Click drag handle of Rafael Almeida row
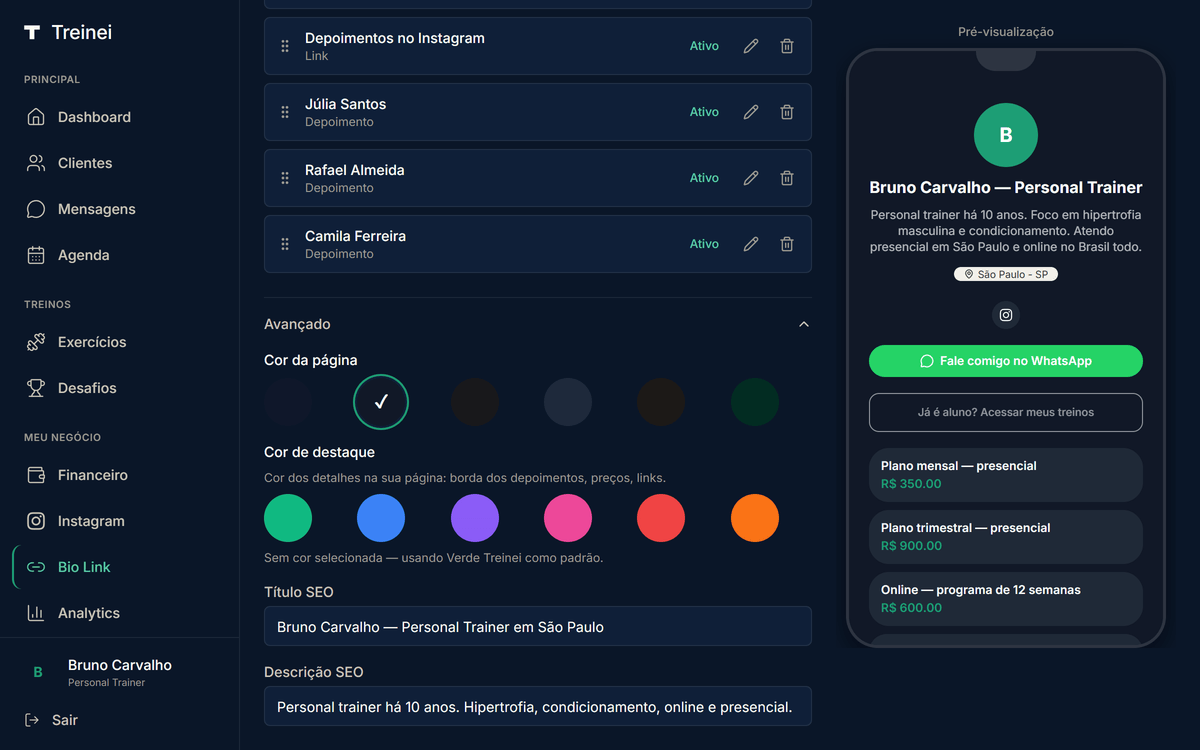Image resolution: width=1200 pixels, height=750 pixels. [285, 178]
